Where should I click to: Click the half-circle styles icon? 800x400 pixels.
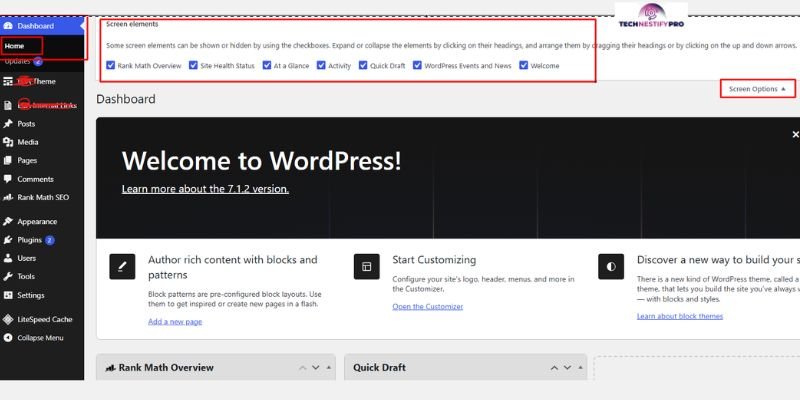[x=611, y=266]
